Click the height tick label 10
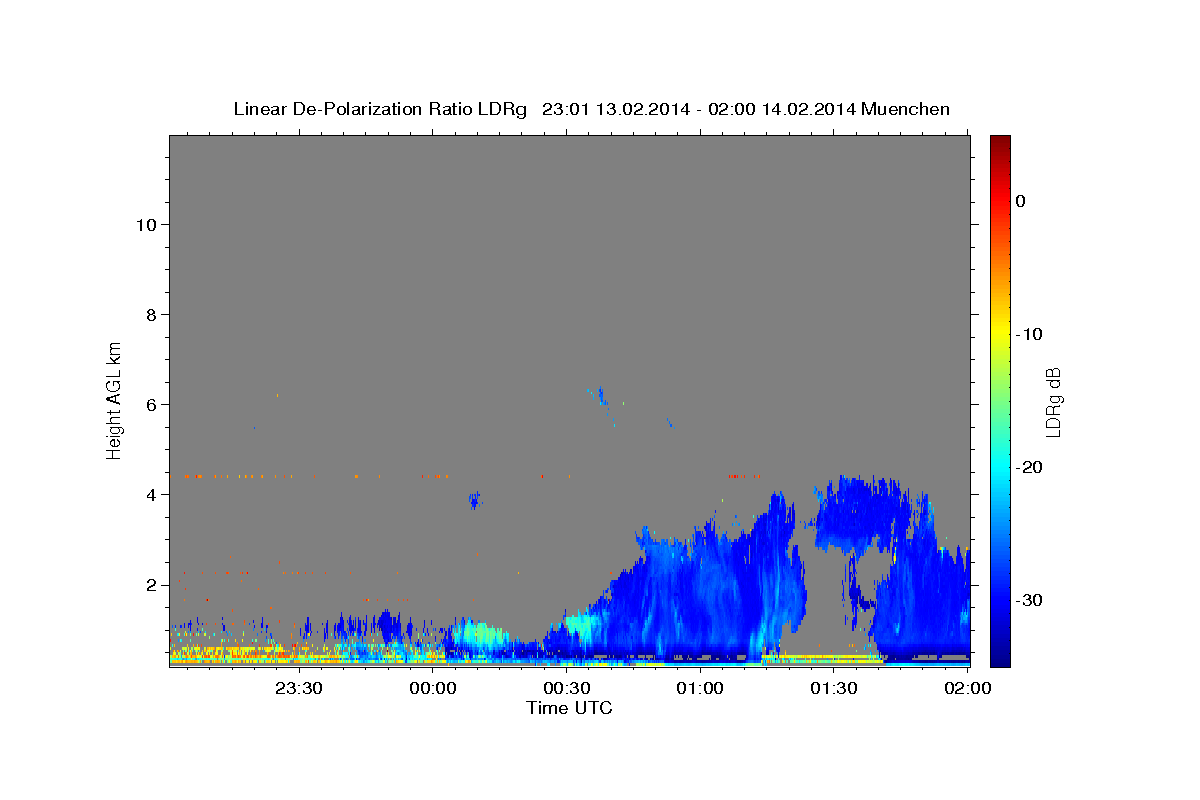 [145, 224]
